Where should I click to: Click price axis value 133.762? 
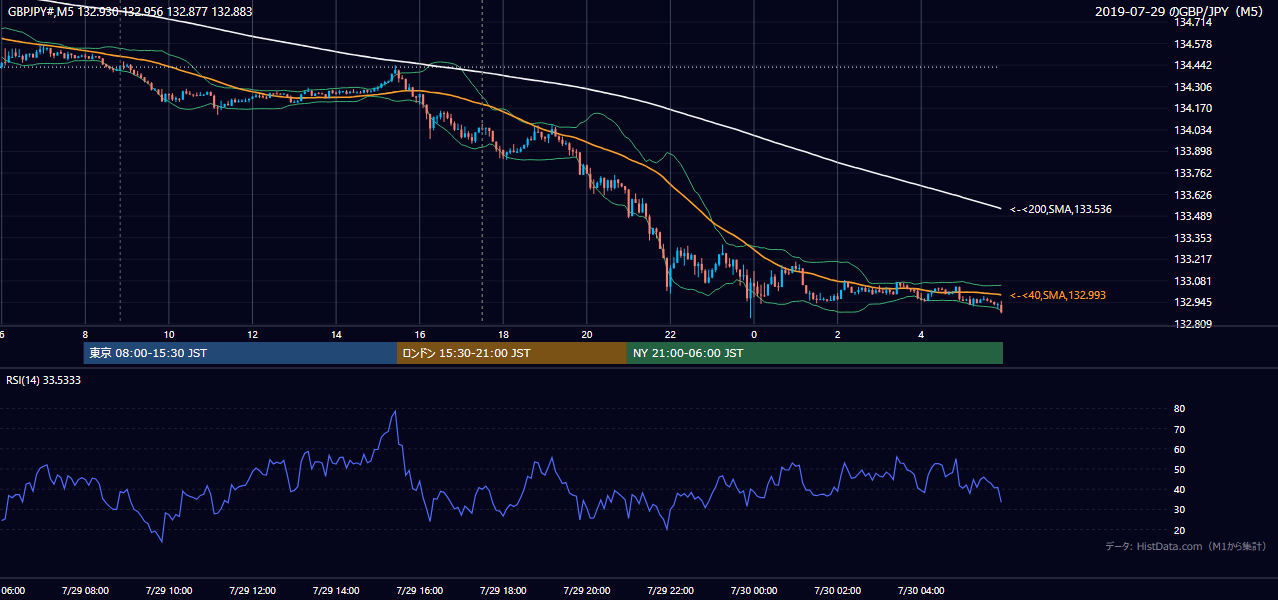[1191, 173]
